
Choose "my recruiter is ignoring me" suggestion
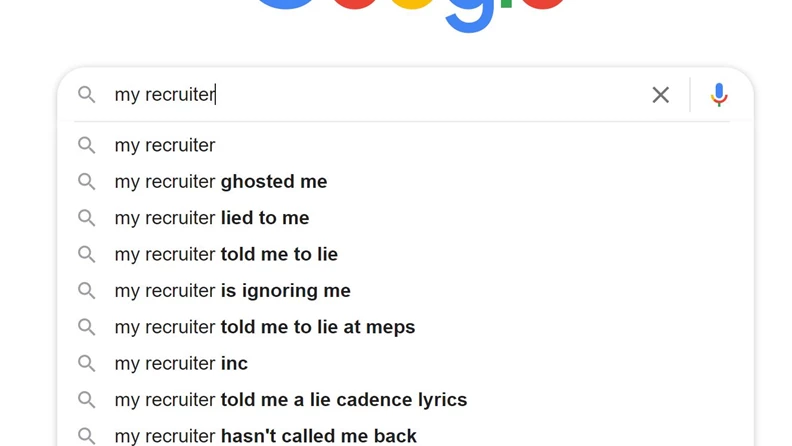233,291
